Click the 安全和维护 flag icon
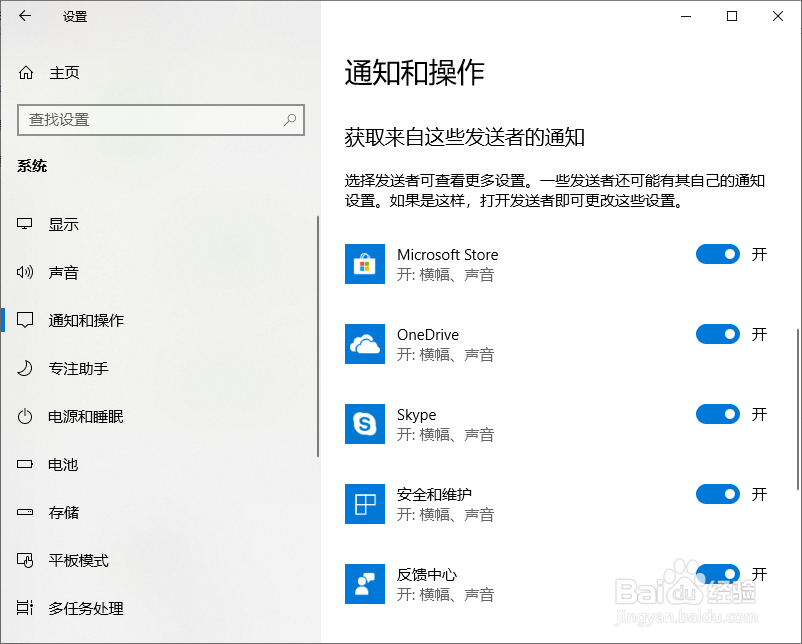 point(365,504)
